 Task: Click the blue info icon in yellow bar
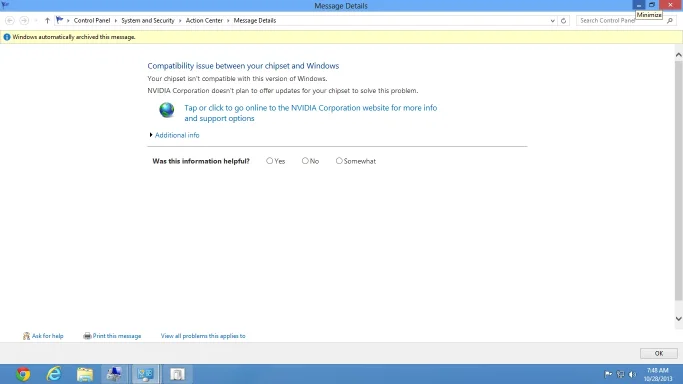tap(7, 37)
